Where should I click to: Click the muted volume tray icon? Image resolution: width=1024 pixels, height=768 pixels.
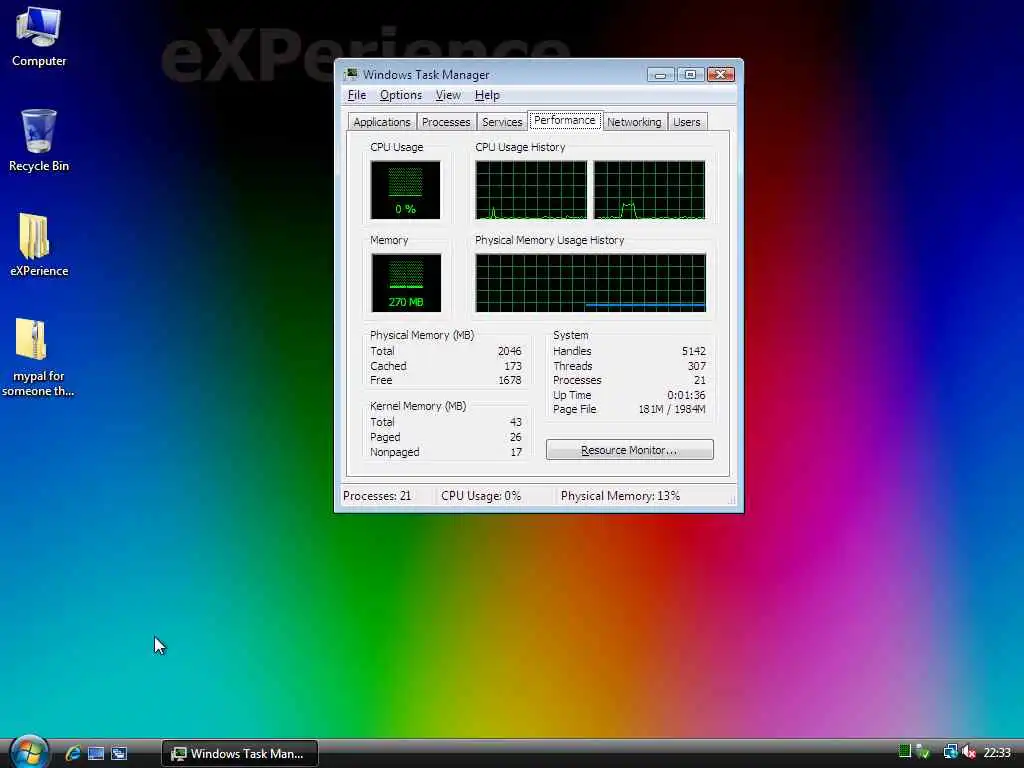point(969,752)
